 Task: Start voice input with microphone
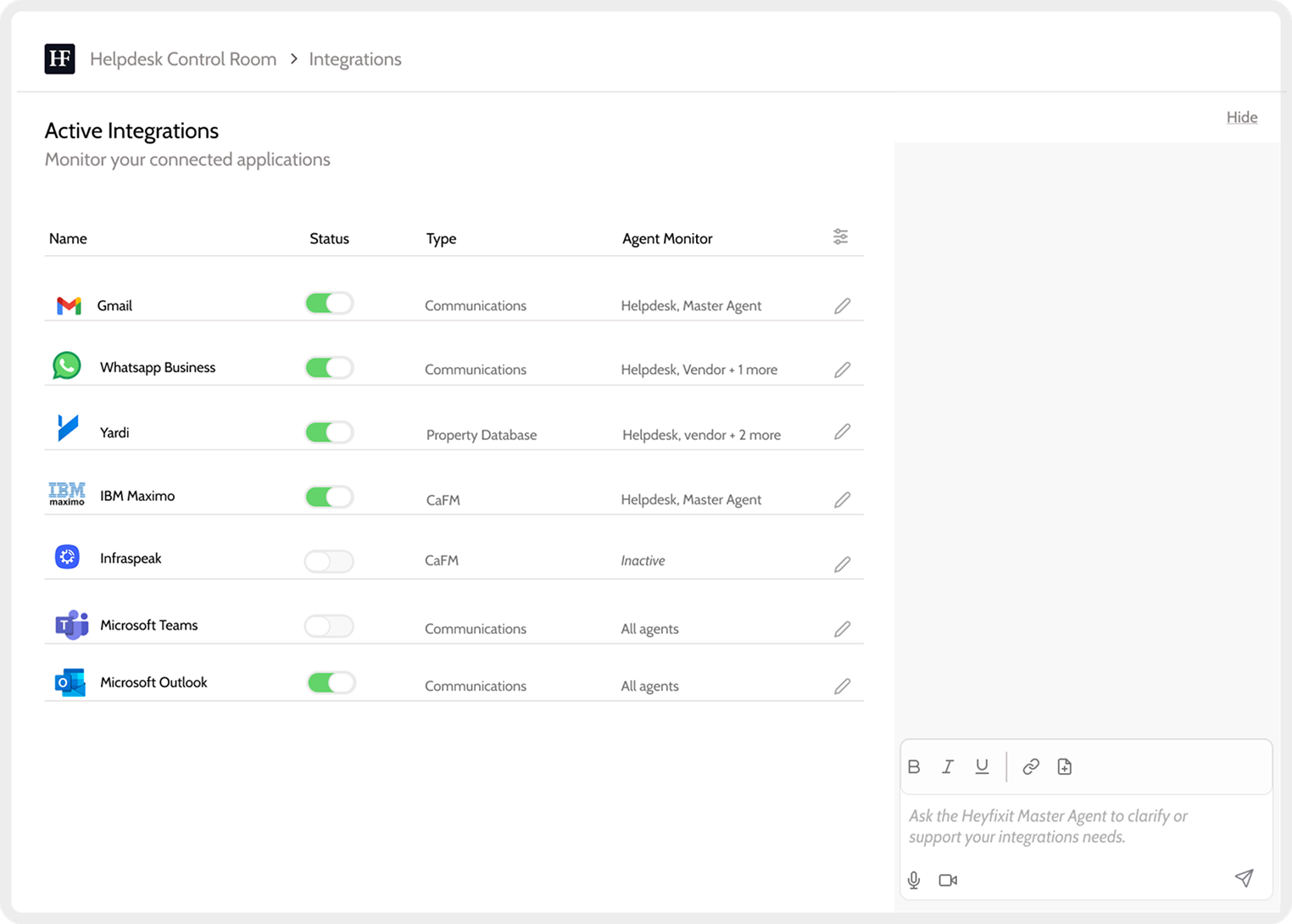914,880
